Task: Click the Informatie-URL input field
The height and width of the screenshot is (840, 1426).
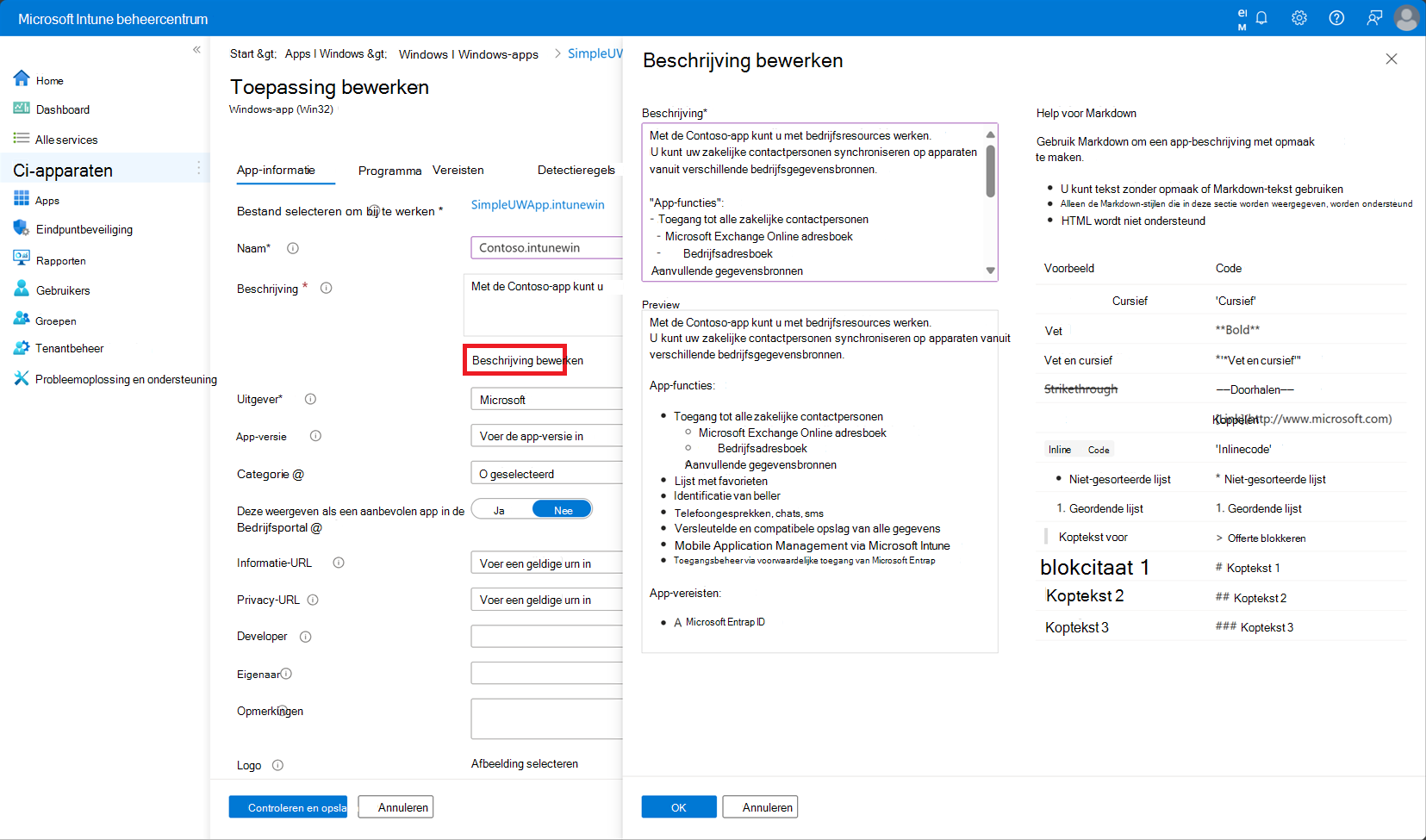Action: click(x=546, y=563)
